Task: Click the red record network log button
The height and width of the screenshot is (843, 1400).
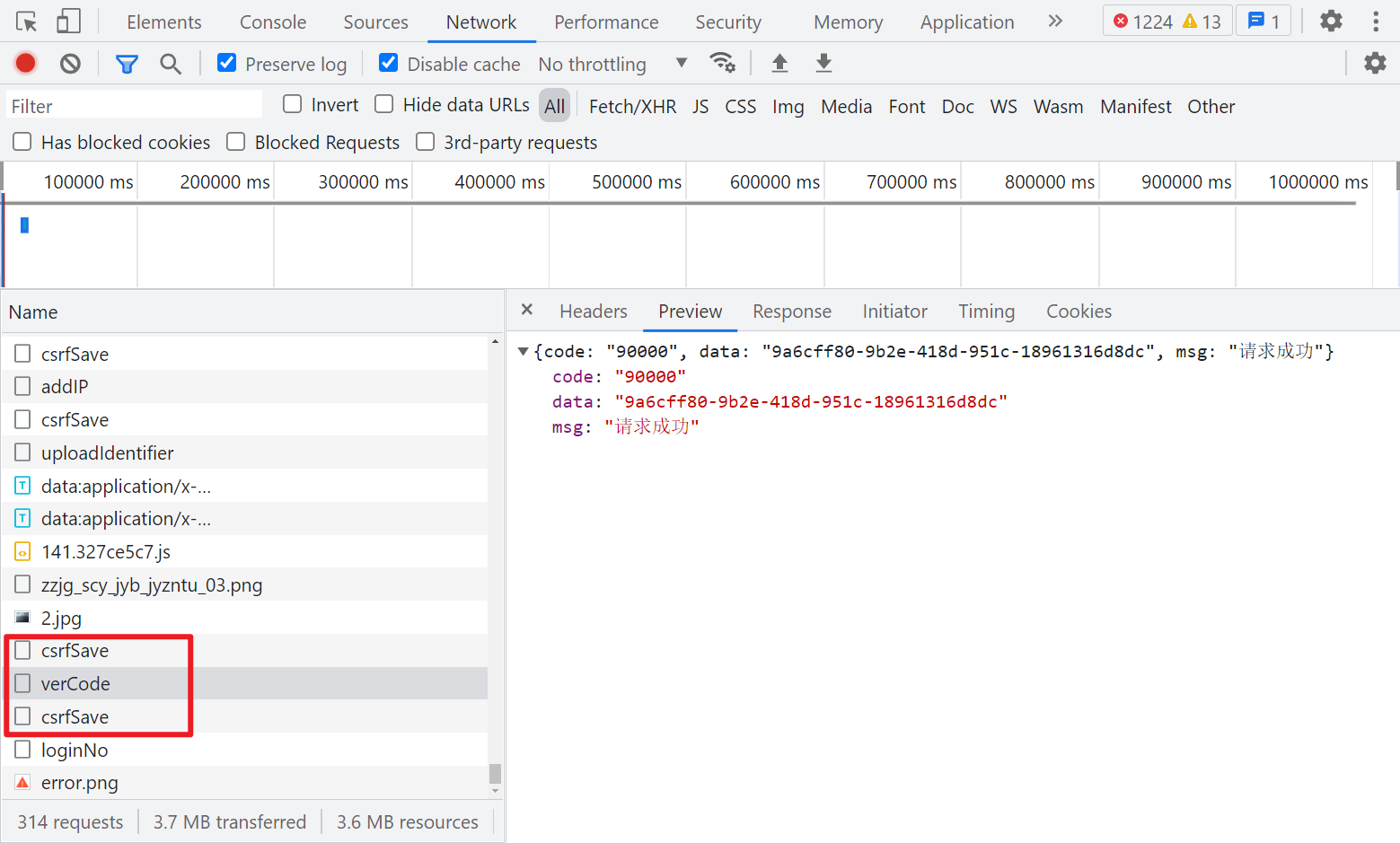Action: click(25, 63)
